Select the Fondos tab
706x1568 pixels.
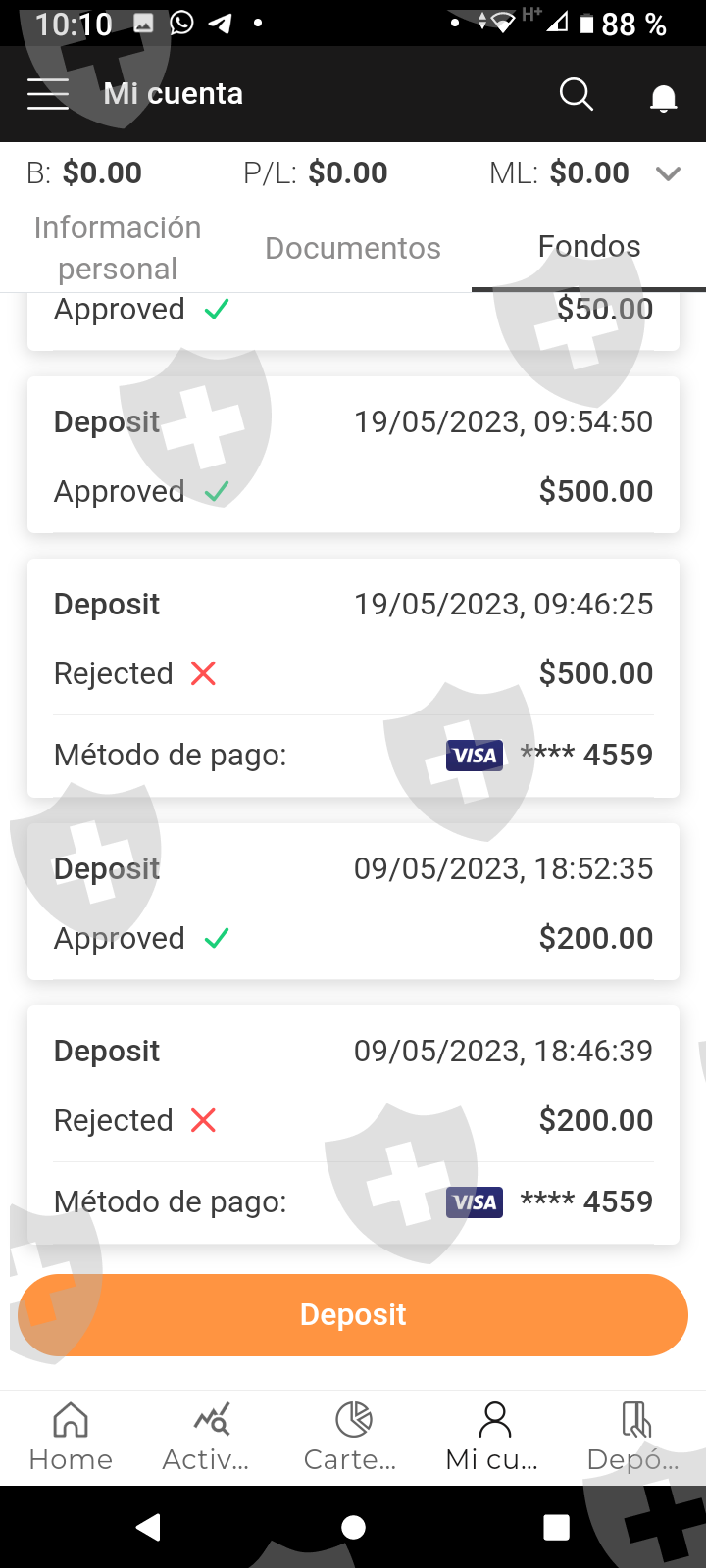tap(588, 247)
